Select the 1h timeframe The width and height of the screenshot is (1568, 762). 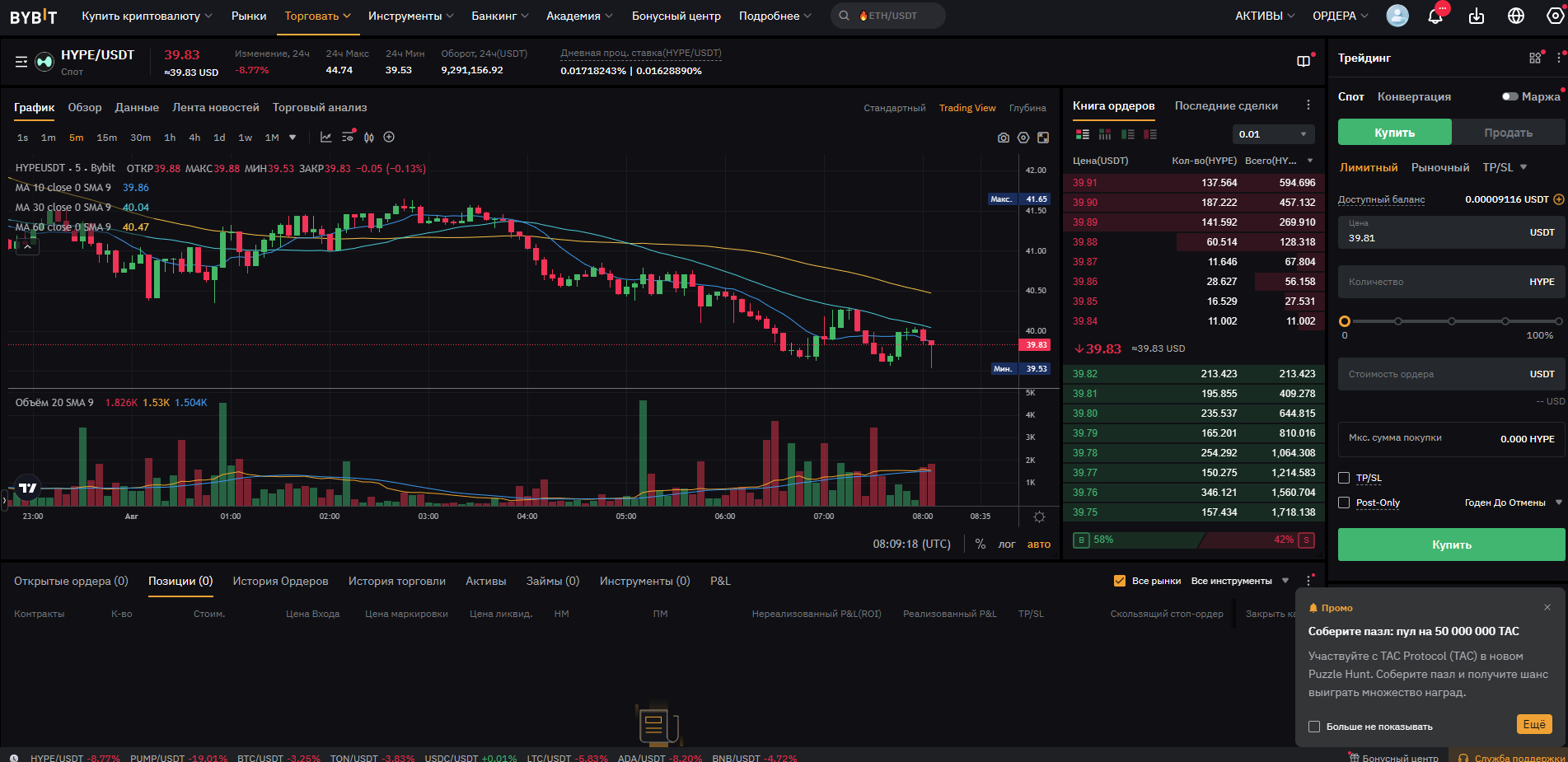(170, 138)
